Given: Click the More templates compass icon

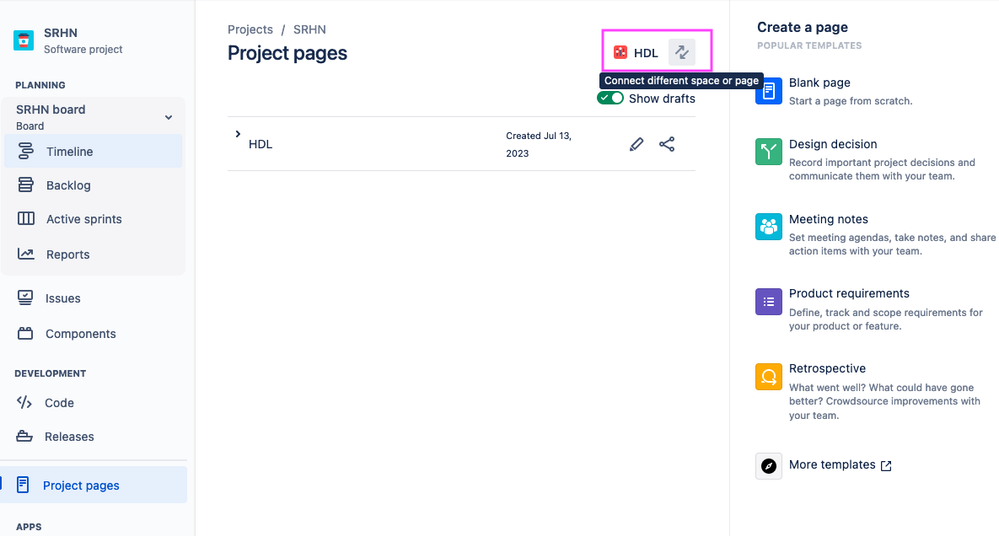Looking at the screenshot, I should [x=769, y=466].
